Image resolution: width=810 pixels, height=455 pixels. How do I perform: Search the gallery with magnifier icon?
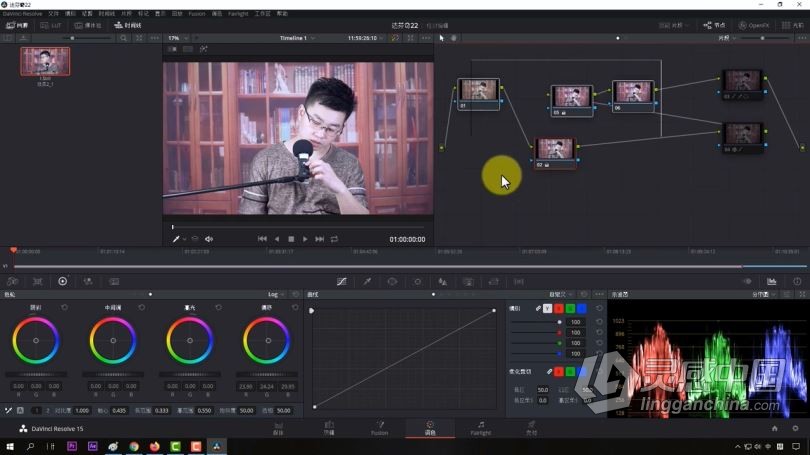[x=123, y=38]
